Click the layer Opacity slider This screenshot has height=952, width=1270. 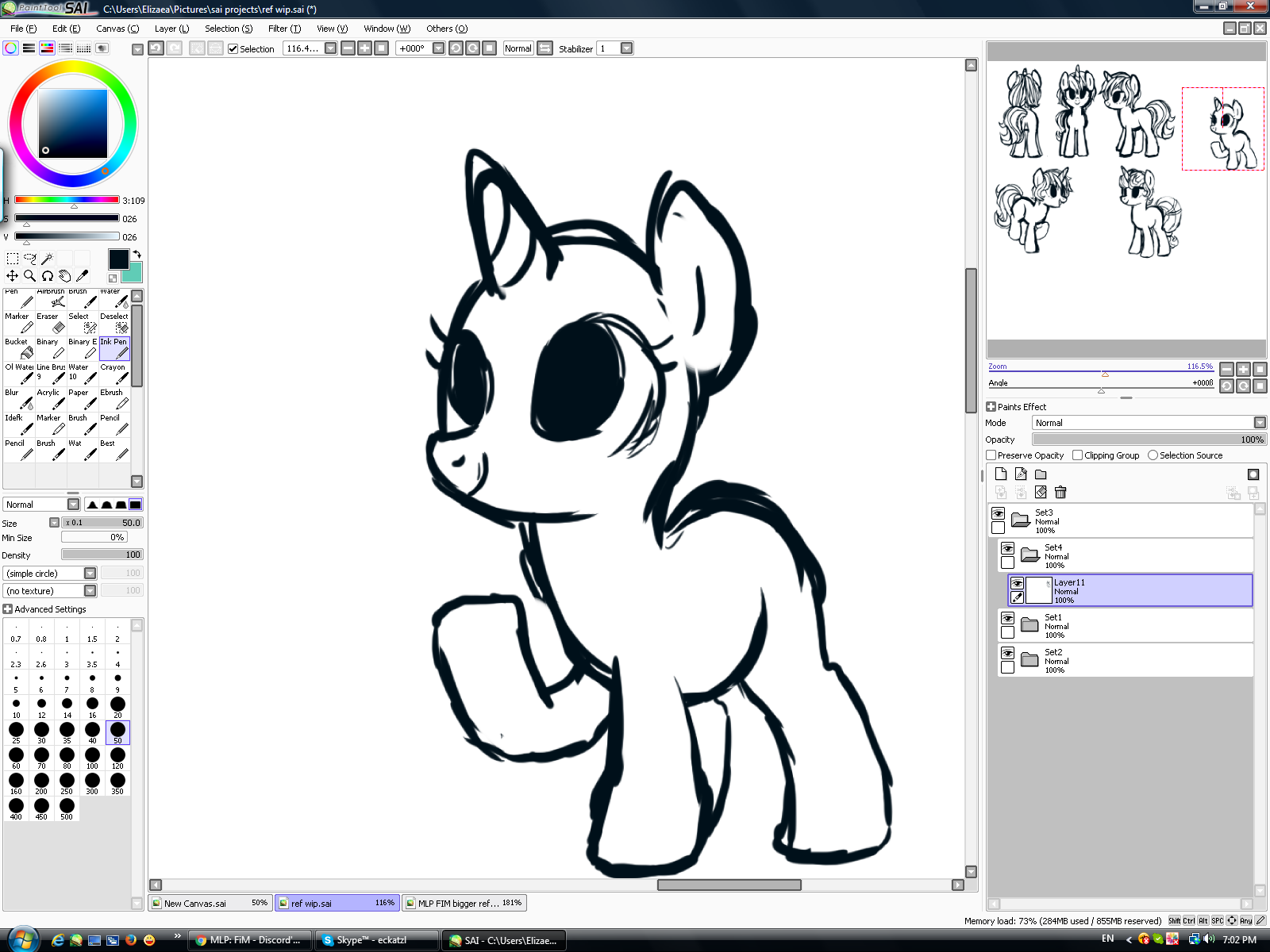[1149, 440]
